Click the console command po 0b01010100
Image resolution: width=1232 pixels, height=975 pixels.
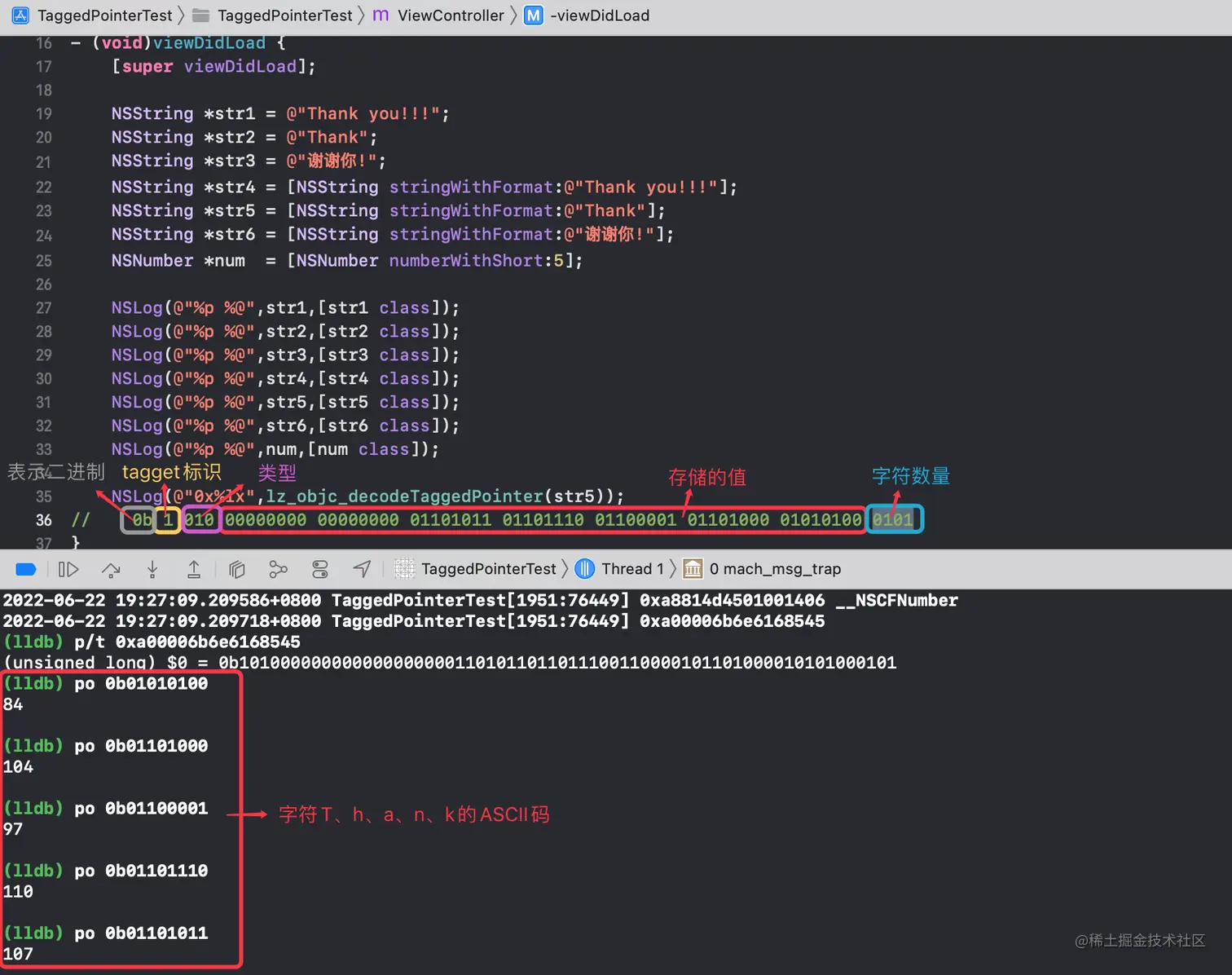pyautogui.click(x=141, y=684)
